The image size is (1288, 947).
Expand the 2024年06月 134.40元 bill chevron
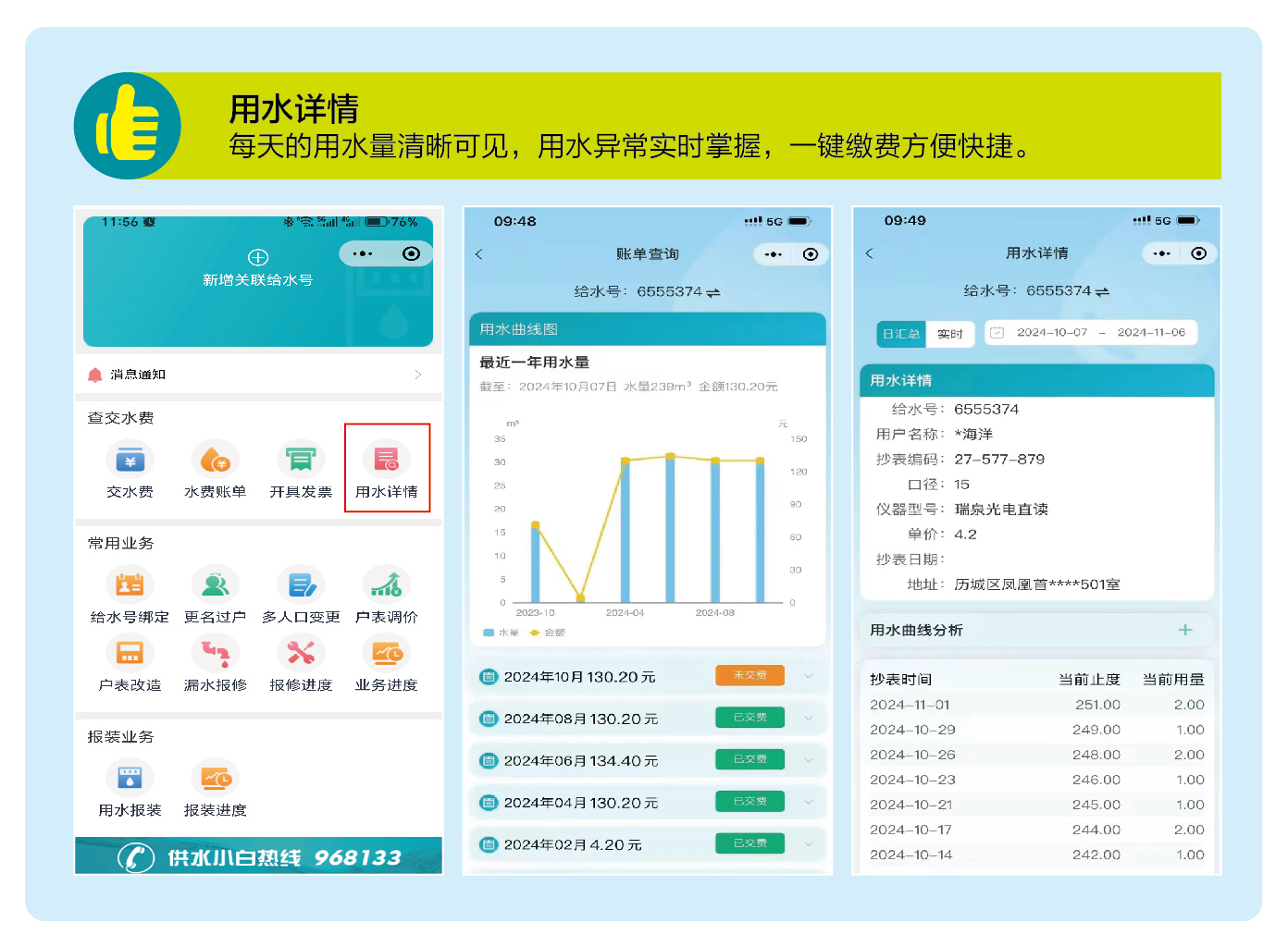808,760
